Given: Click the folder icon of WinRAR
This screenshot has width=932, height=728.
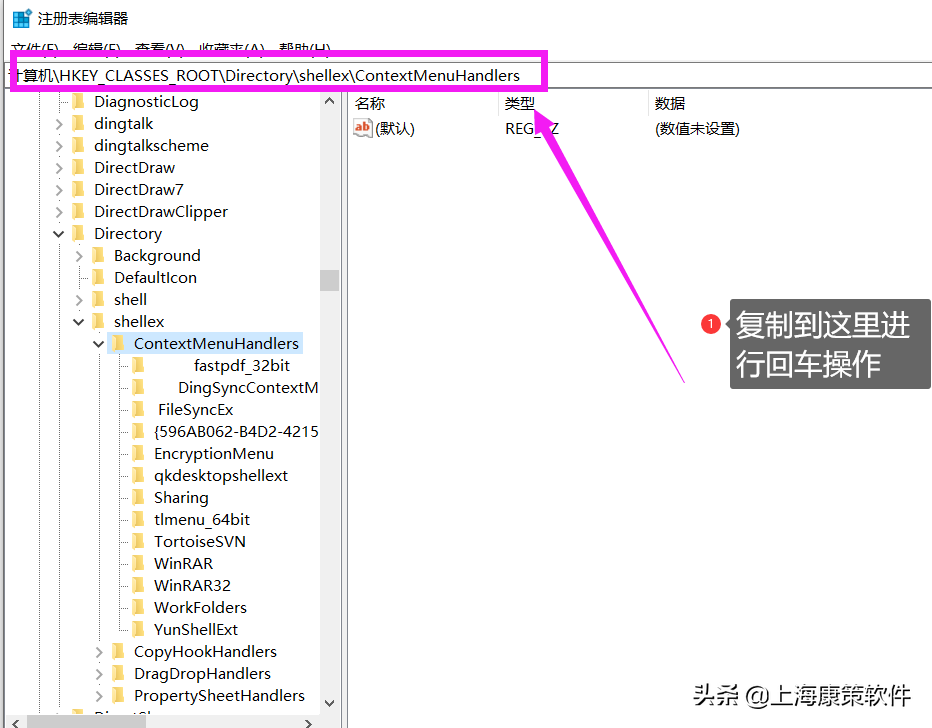Looking at the screenshot, I should [x=138, y=563].
